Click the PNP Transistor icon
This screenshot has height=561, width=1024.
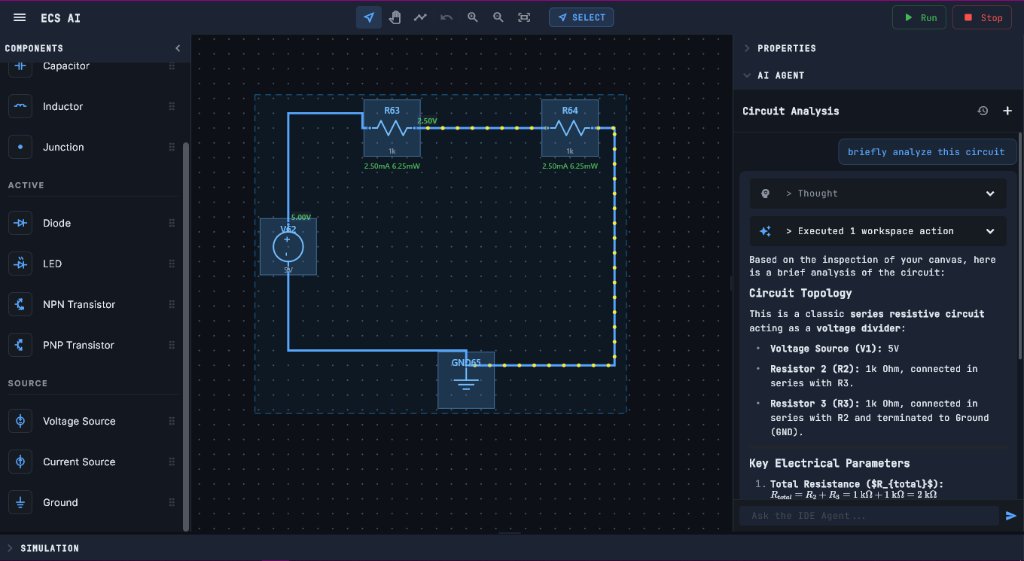click(x=20, y=345)
